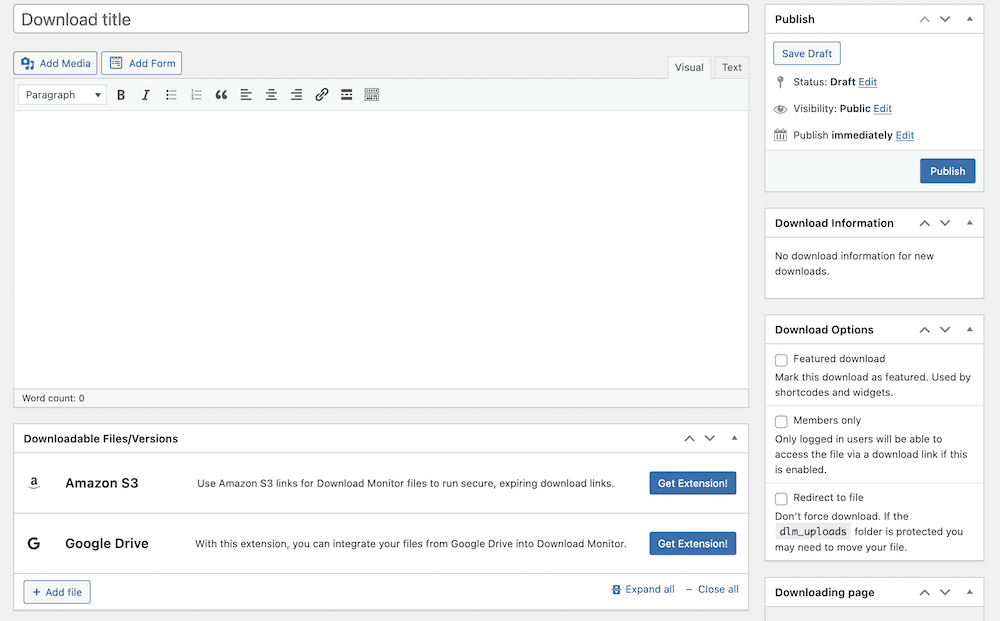Click the Amazon S3 logo icon
This screenshot has width=1000, height=621.
[34, 483]
